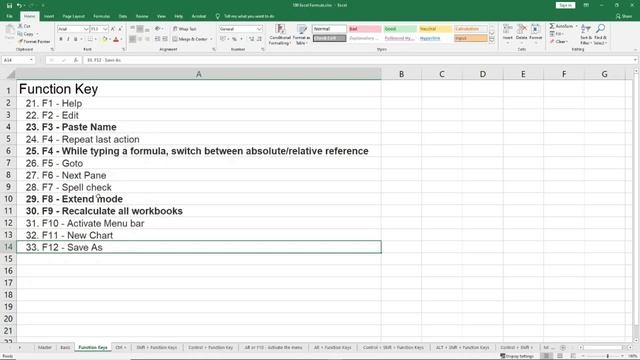The image size is (640, 360).
Task: Click Accounting Number Format icon
Action: pyautogui.click(x=223, y=39)
